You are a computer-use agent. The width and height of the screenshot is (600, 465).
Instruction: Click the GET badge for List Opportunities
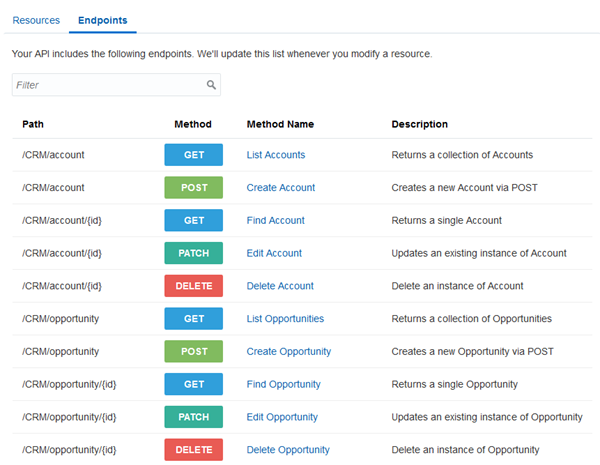pyautogui.click(x=194, y=318)
